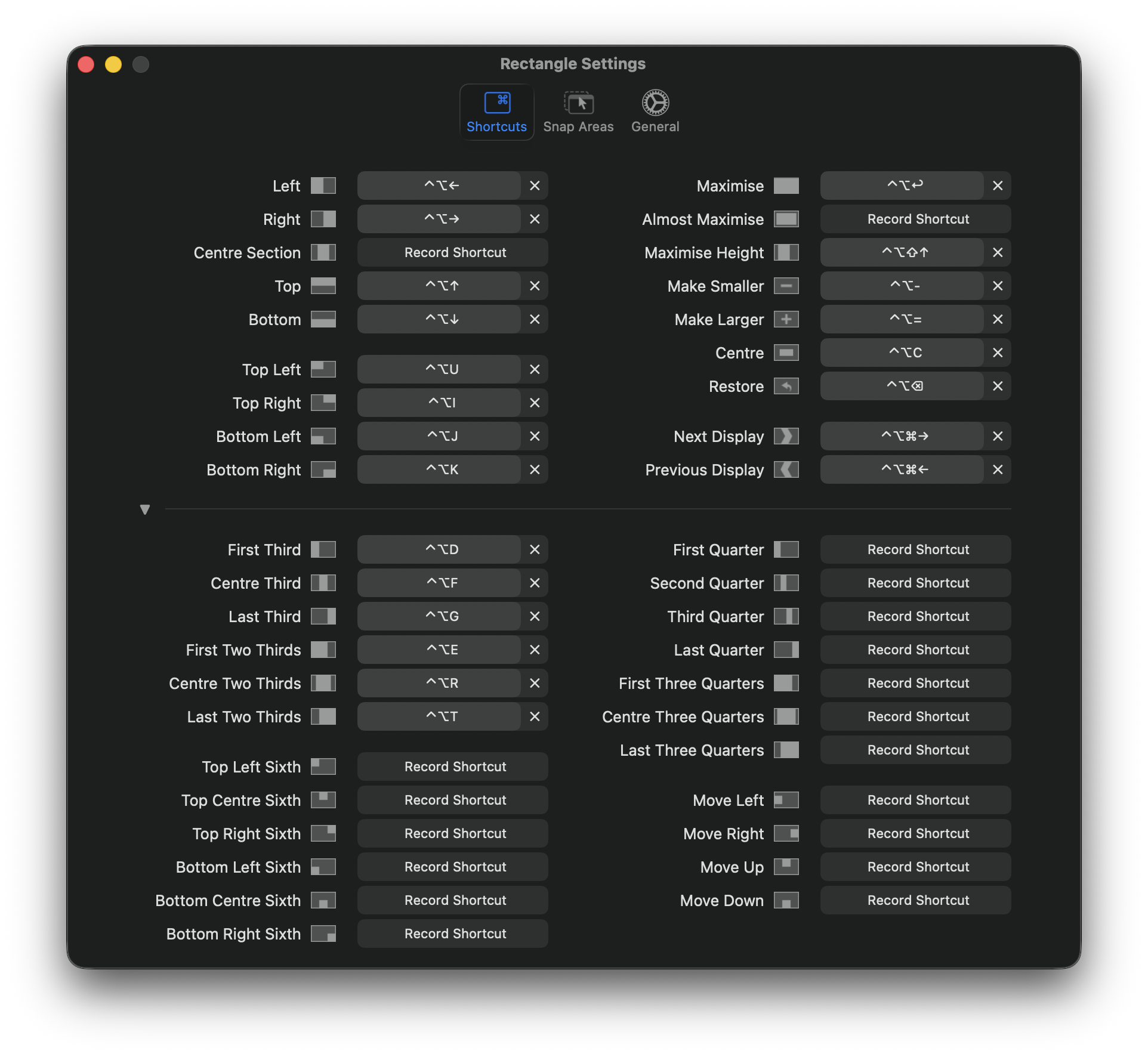Edit the Last Third shortcut field
The image size is (1148, 1057).
[439, 616]
